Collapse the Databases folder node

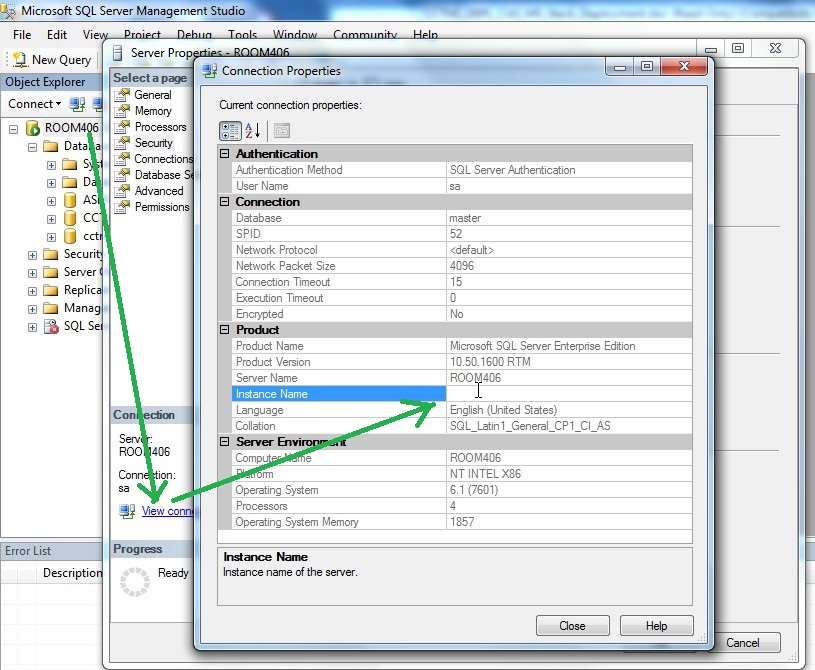32,147
